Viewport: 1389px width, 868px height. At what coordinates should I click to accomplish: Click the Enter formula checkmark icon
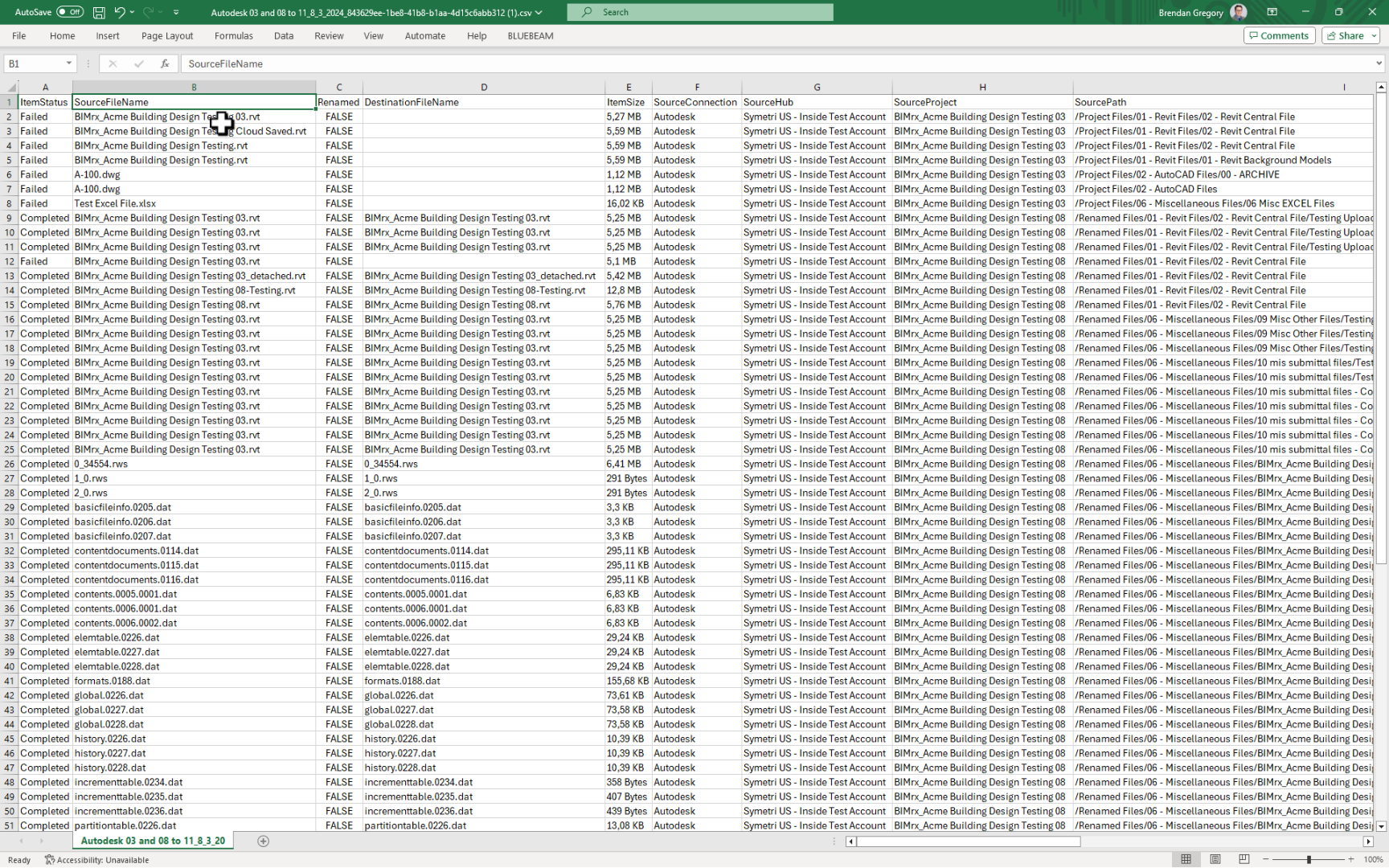[139, 63]
